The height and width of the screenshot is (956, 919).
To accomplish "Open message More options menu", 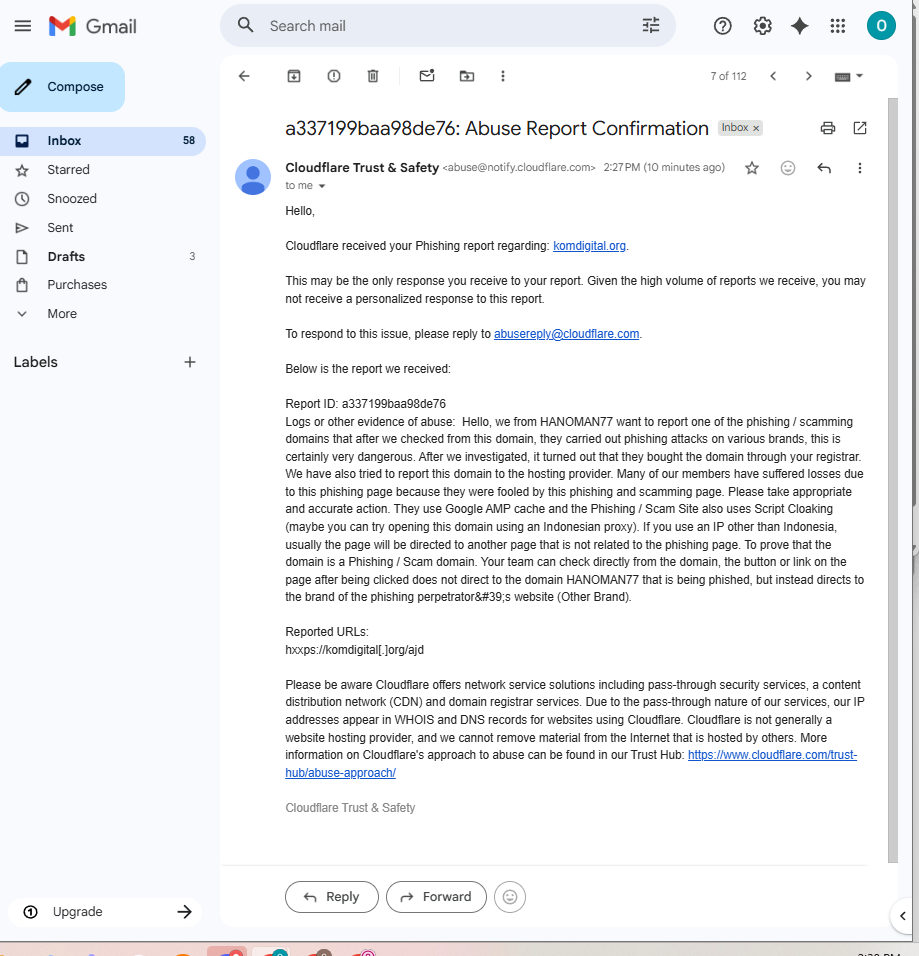I will coord(860,168).
